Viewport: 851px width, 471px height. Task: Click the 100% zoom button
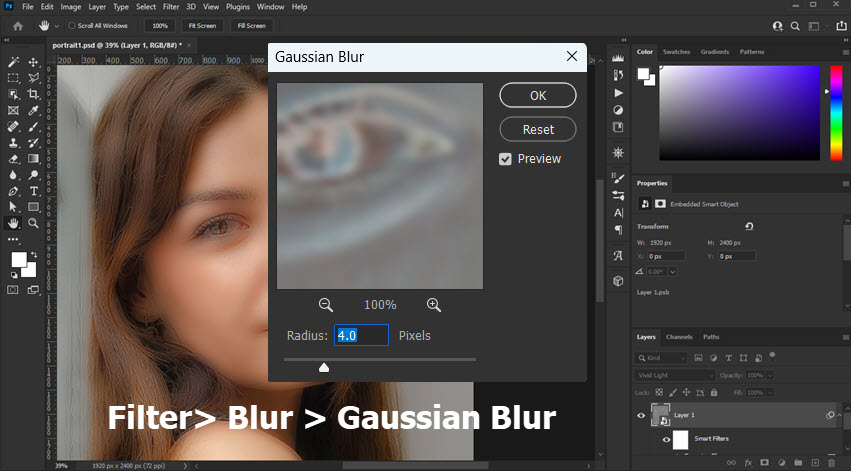pos(160,26)
